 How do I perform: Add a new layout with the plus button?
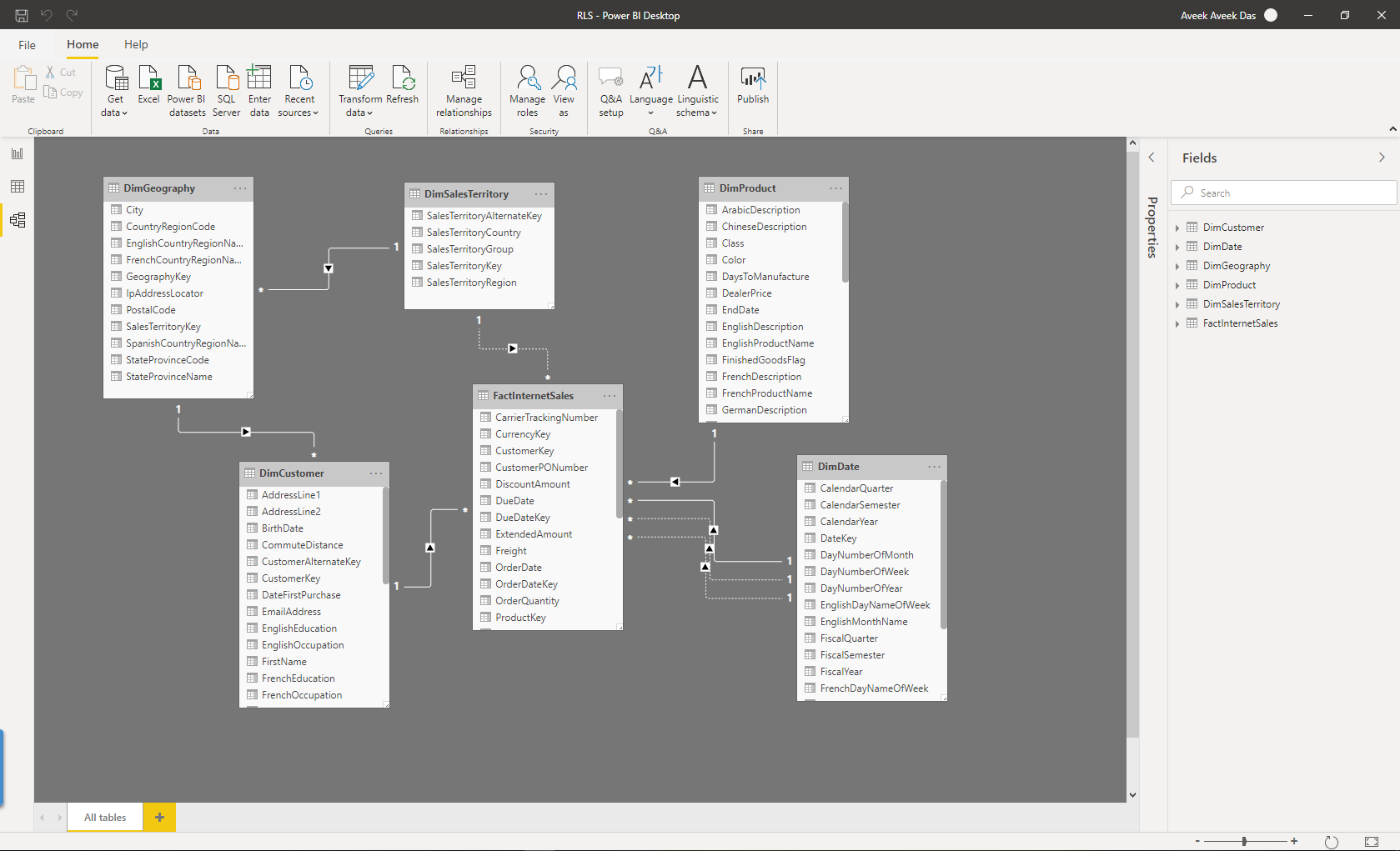(x=158, y=817)
